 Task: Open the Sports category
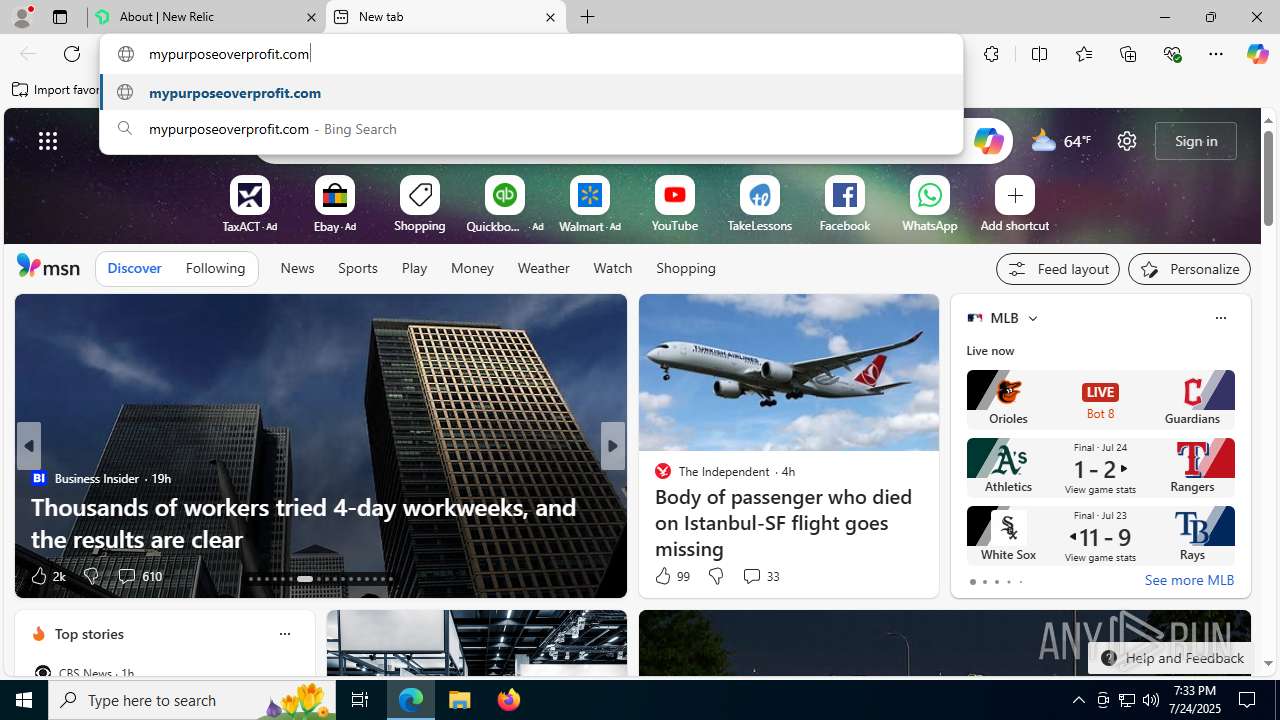click(358, 268)
